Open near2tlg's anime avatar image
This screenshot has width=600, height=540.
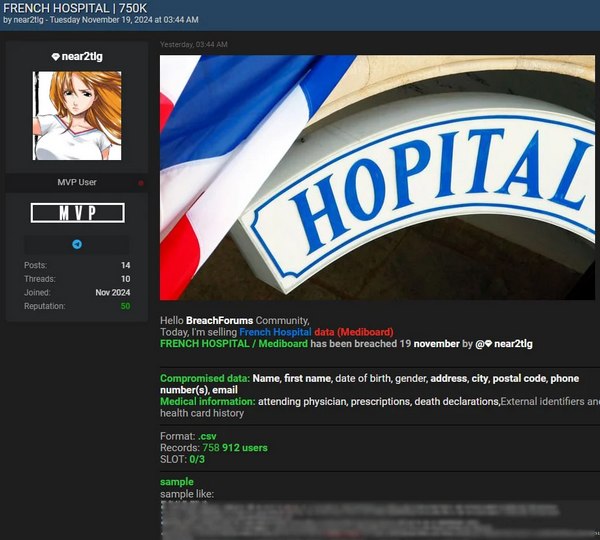tap(77, 116)
